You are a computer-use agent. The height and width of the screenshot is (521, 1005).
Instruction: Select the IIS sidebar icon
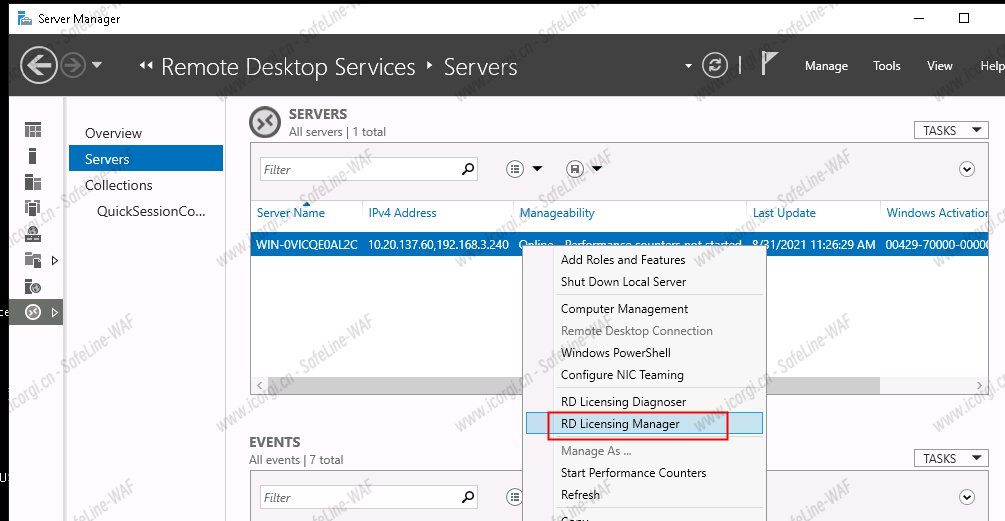point(33,286)
